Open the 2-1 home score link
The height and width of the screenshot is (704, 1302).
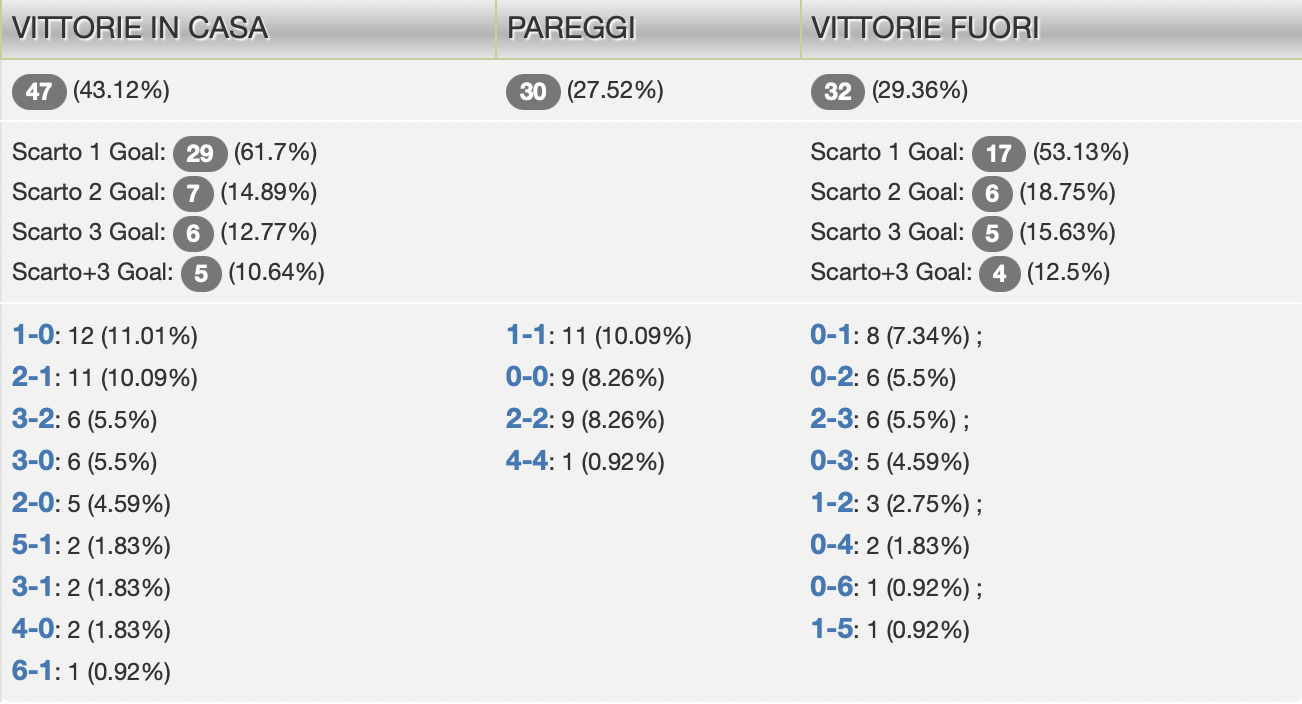tap(32, 378)
